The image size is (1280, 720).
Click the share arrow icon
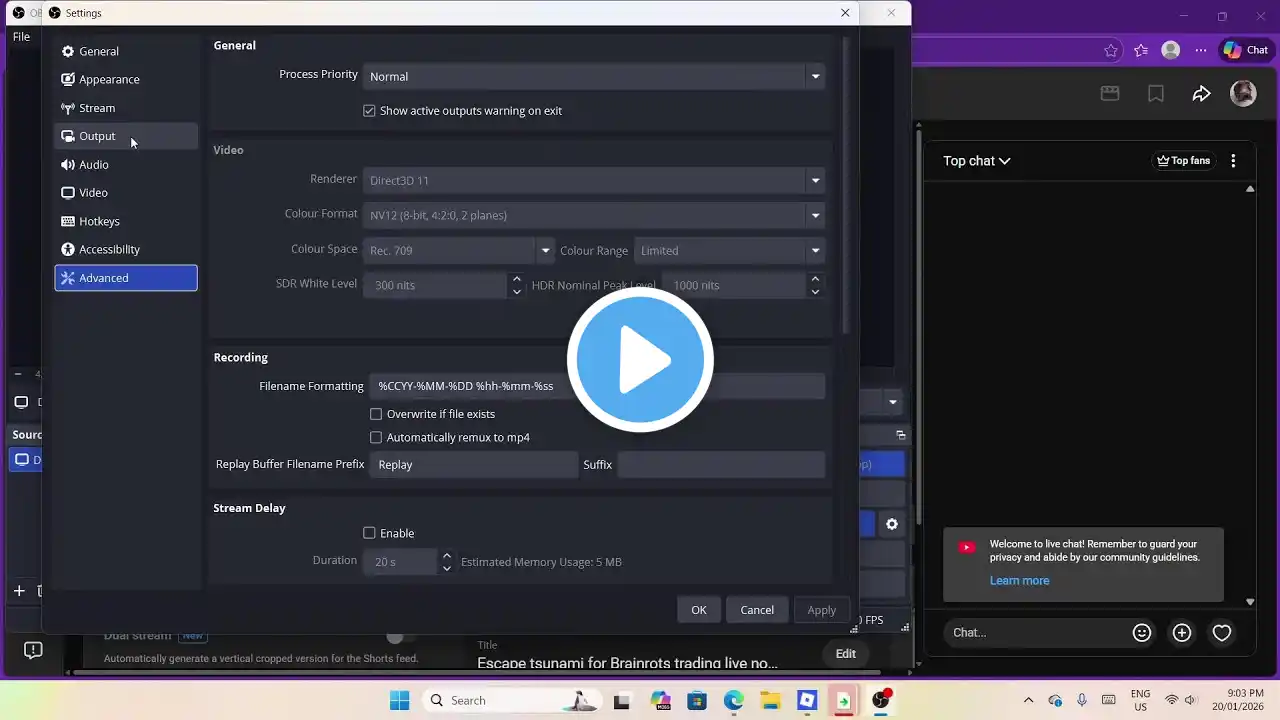click(x=1201, y=94)
